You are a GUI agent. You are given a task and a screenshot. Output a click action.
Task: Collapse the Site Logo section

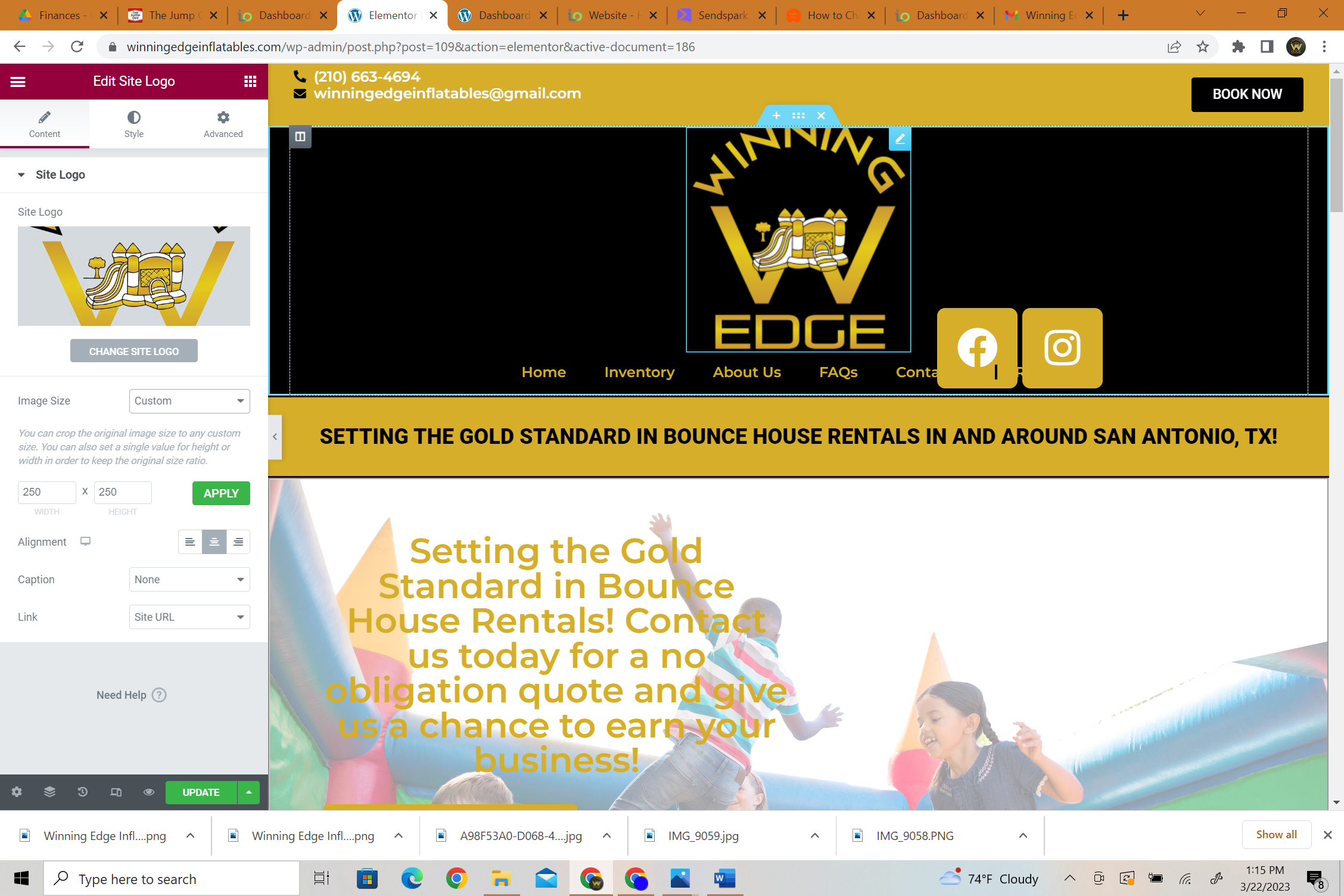[x=21, y=175]
